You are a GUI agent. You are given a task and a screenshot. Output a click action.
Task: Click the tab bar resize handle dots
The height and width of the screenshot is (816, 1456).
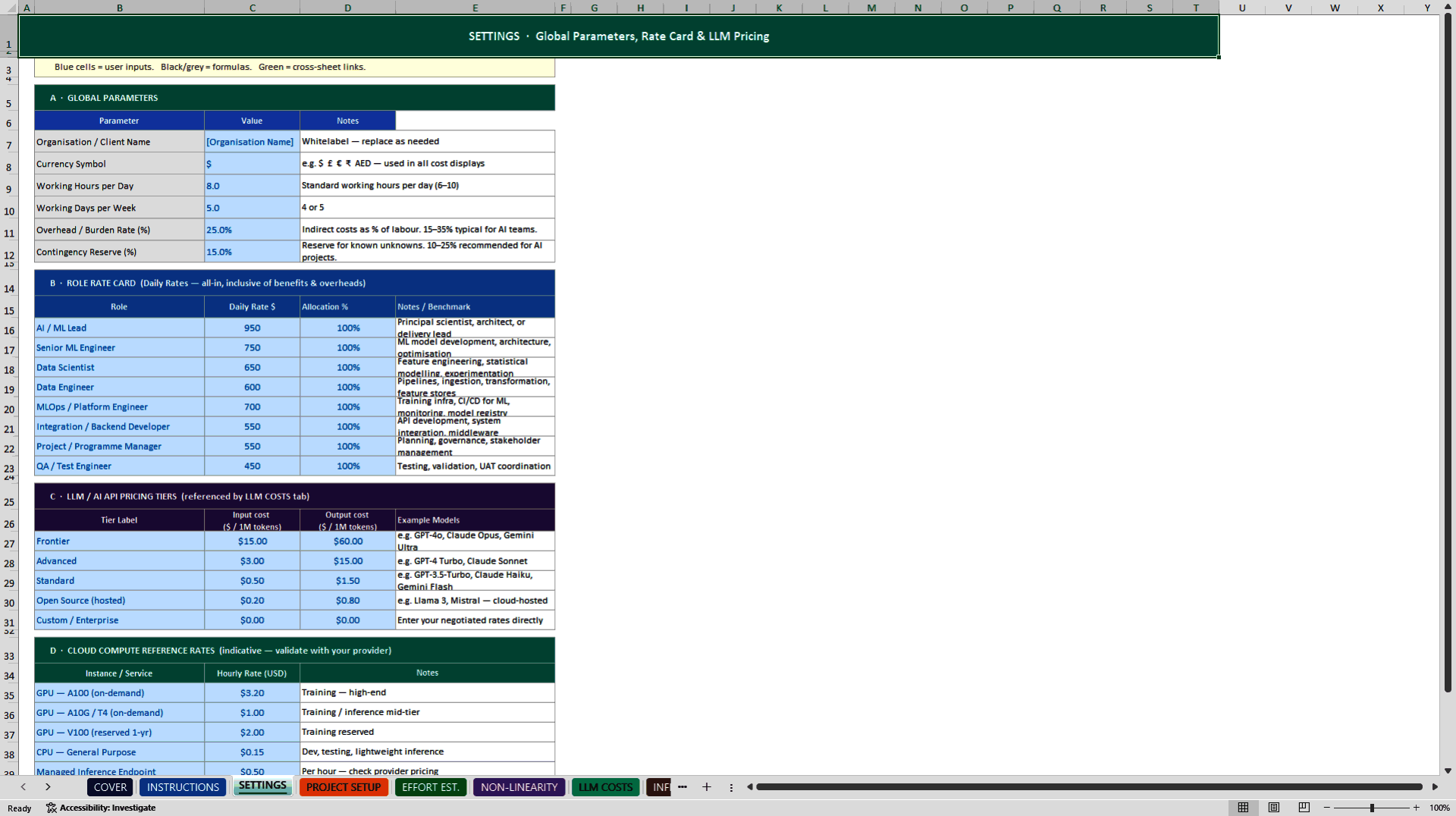(731, 787)
